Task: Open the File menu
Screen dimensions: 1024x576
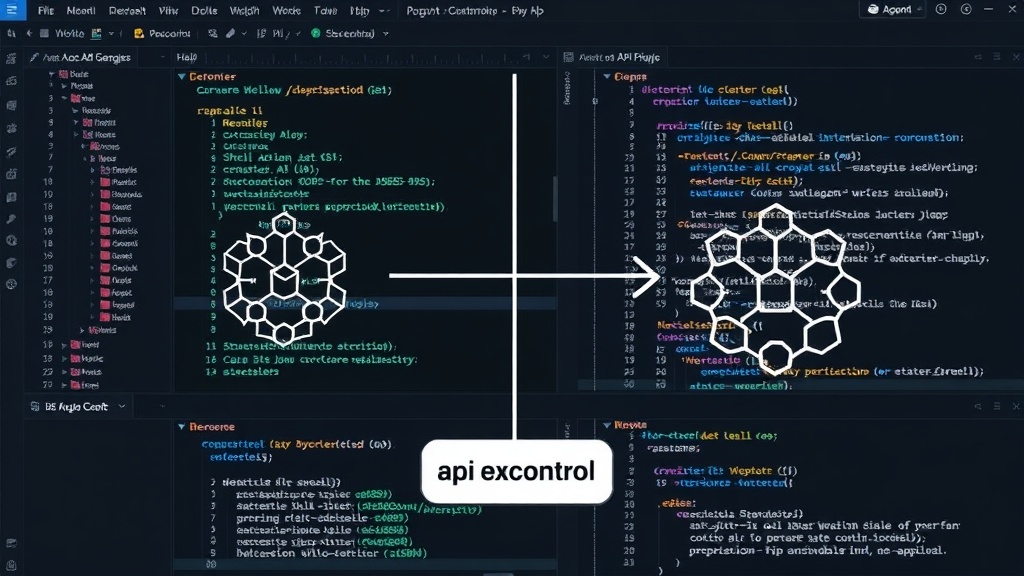Action: (x=46, y=10)
